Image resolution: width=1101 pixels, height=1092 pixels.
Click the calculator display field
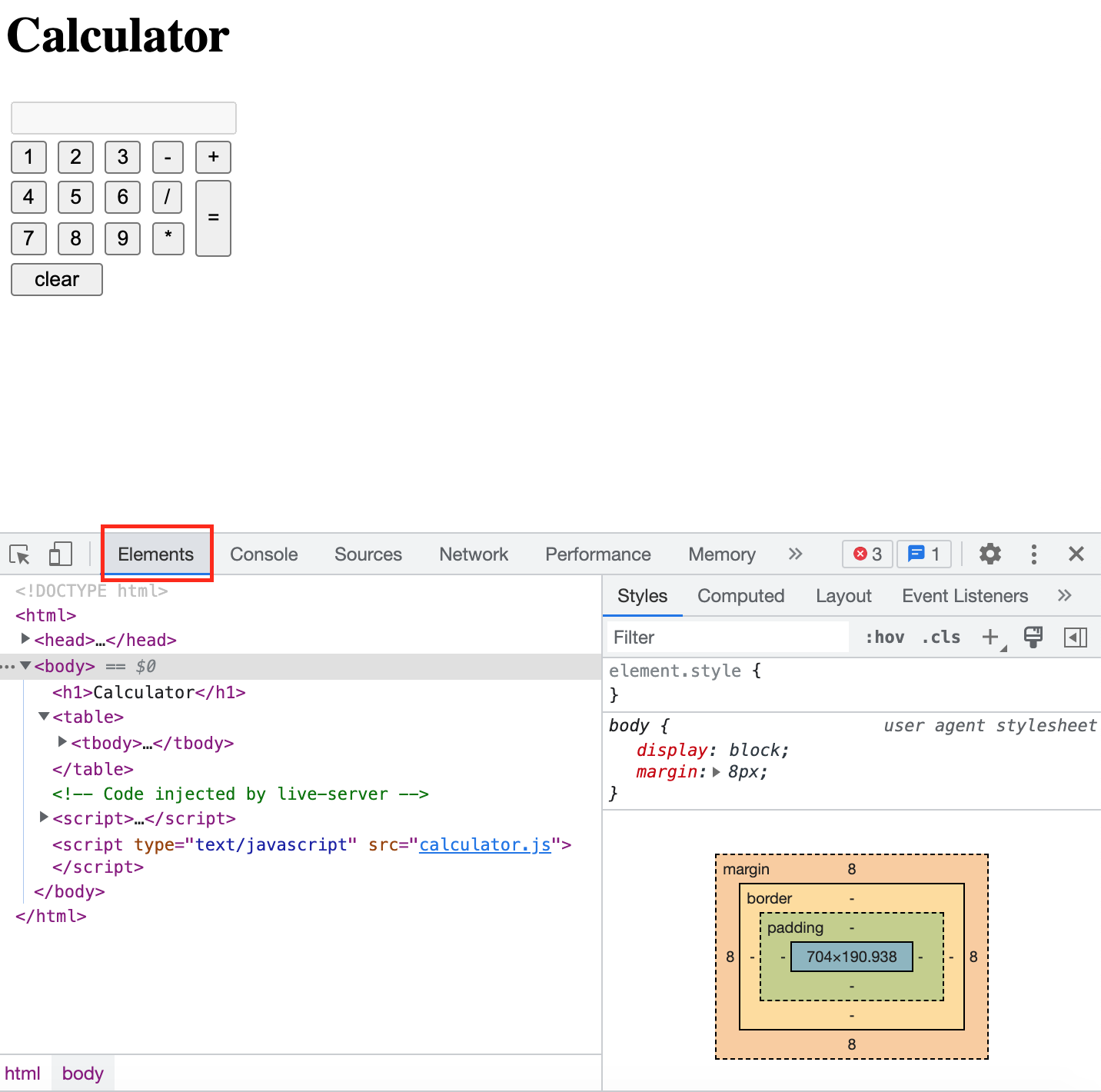click(x=124, y=118)
